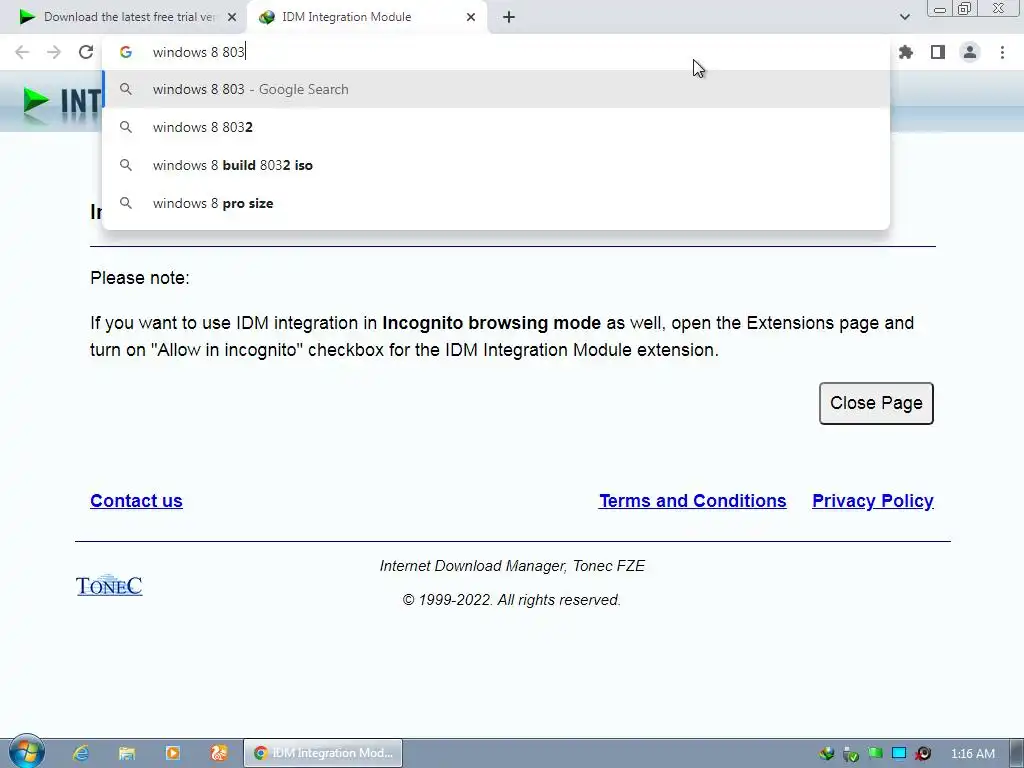Screen dimensions: 1024x768
Task: Open the media player taskbar icon
Action: coord(172,753)
